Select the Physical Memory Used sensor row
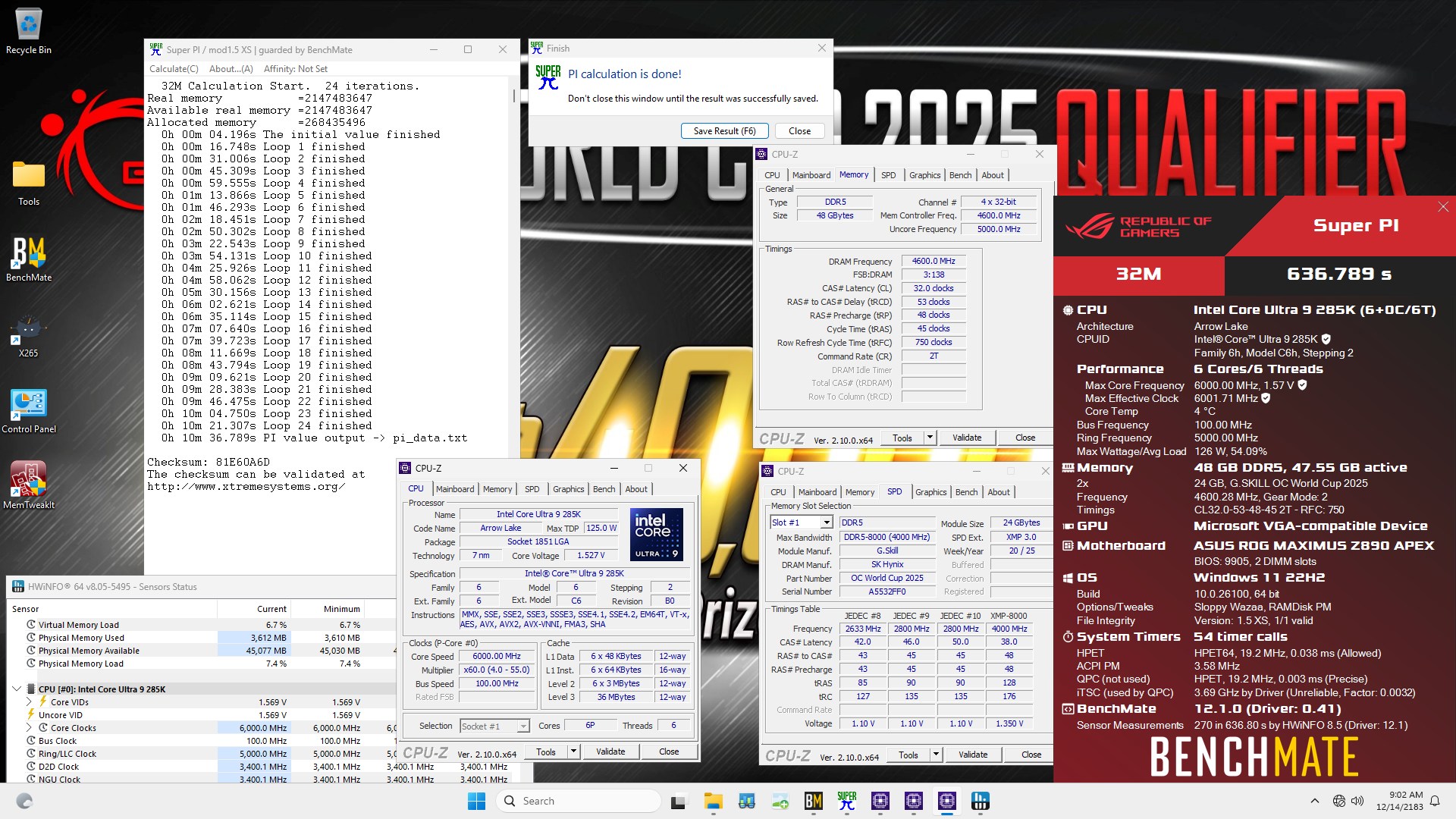1456x819 pixels. (x=201, y=638)
